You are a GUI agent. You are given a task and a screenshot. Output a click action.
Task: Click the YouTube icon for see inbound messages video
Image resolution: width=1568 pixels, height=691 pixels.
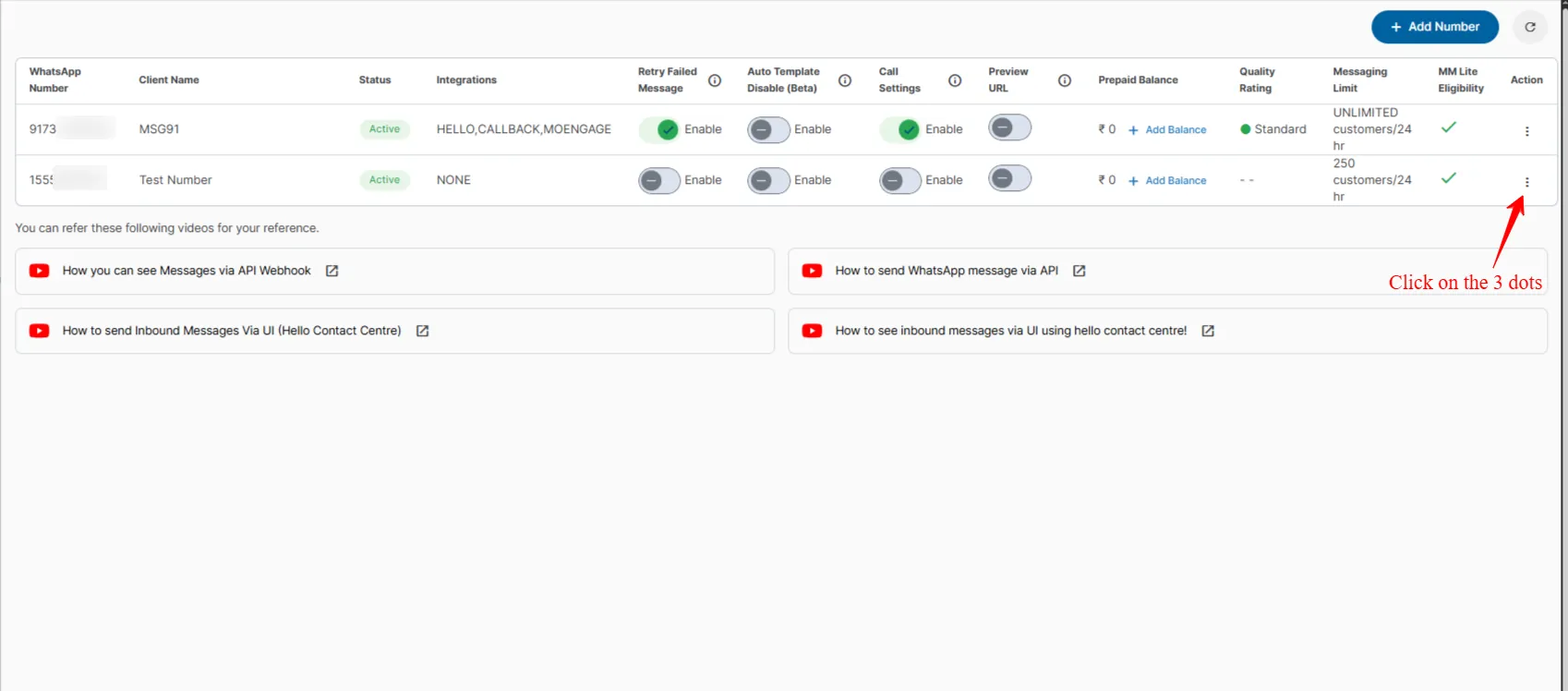pyautogui.click(x=812, y=331)
